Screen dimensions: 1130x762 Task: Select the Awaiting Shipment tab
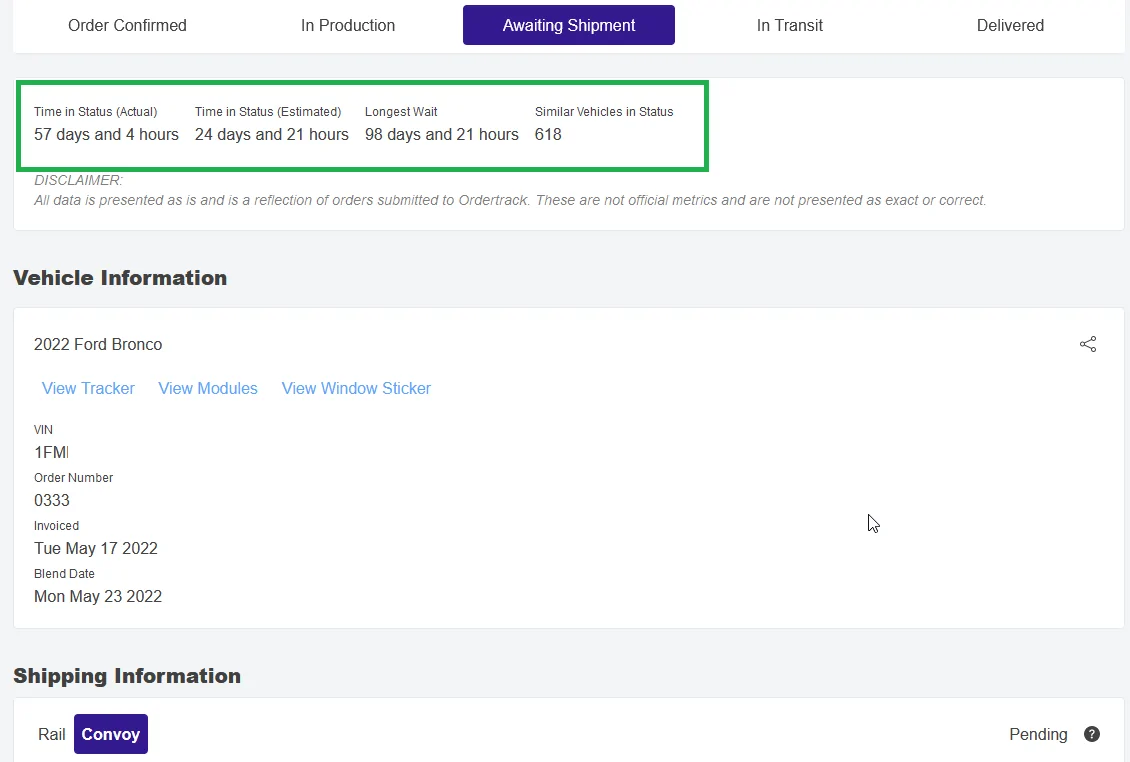pyautogui.click(x=569, y=25)
